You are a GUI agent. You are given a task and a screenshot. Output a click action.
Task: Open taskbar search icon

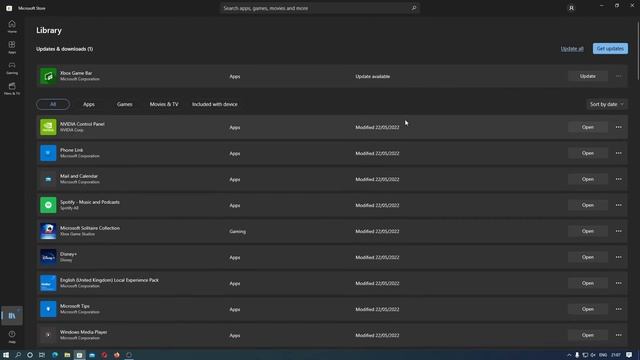click(18, 355)
